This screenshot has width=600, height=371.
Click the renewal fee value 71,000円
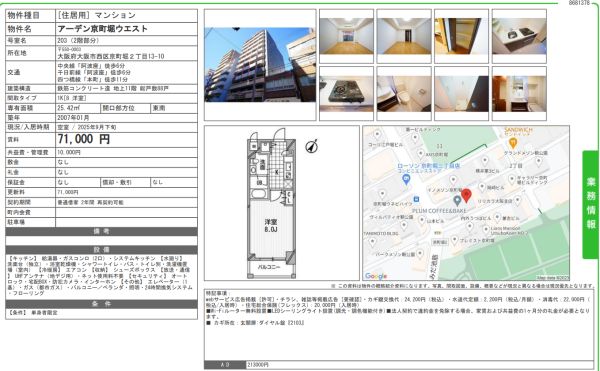[x=68, y=192]
